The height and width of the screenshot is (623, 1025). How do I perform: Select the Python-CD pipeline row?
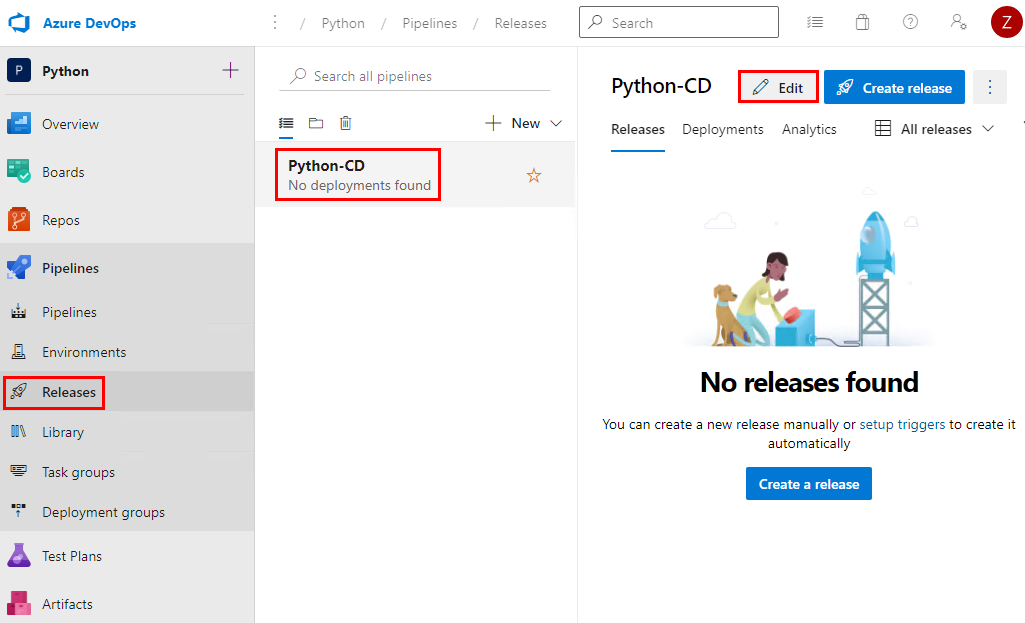(416, 175)
